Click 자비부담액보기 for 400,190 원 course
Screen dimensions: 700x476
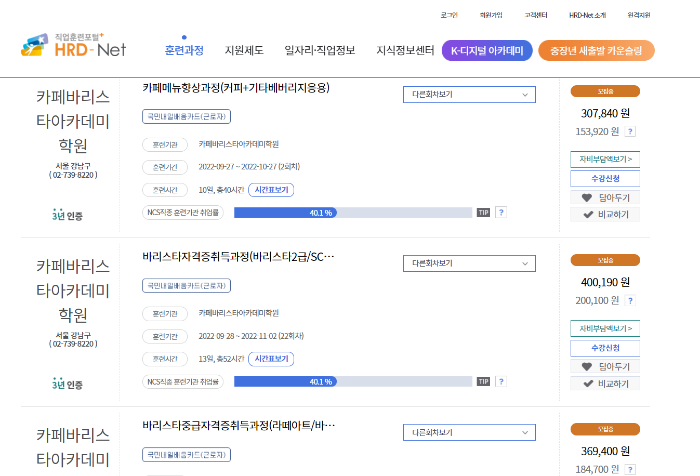click(605, 329)
